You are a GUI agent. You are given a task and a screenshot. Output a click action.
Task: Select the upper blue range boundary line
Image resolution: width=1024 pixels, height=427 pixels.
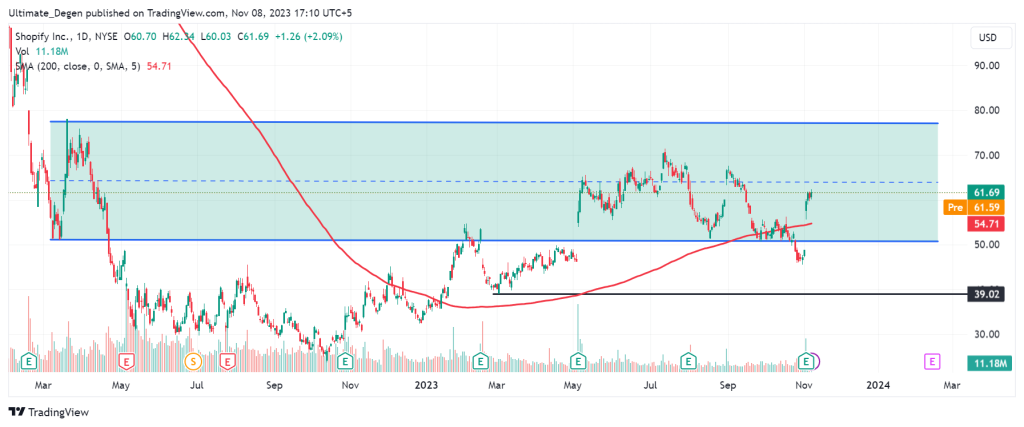(494, 122)
